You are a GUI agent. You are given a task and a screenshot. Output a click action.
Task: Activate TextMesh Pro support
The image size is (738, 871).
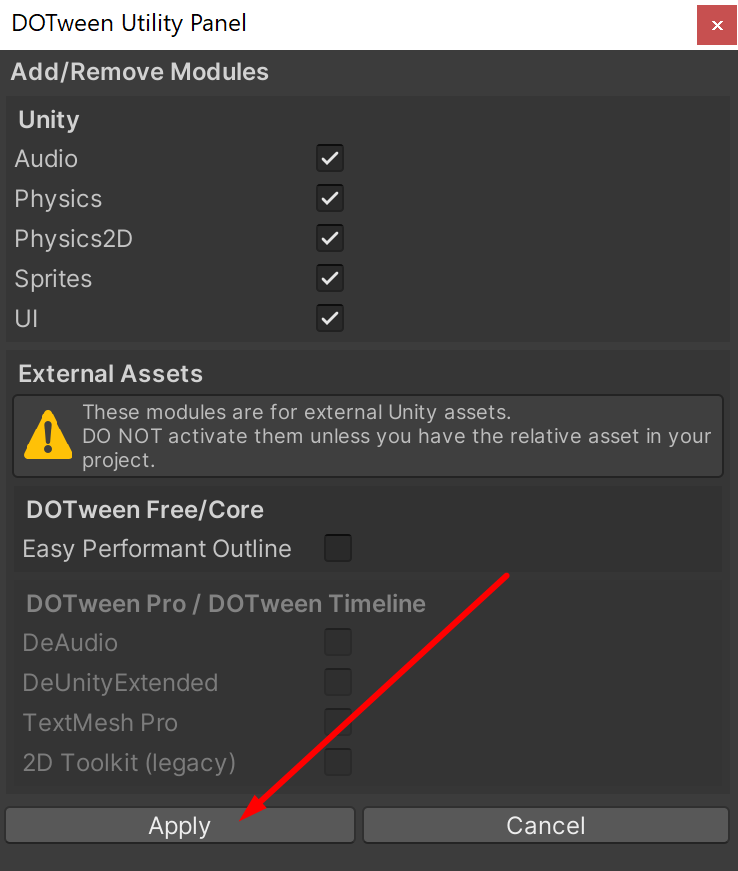[x=337, y=722]
